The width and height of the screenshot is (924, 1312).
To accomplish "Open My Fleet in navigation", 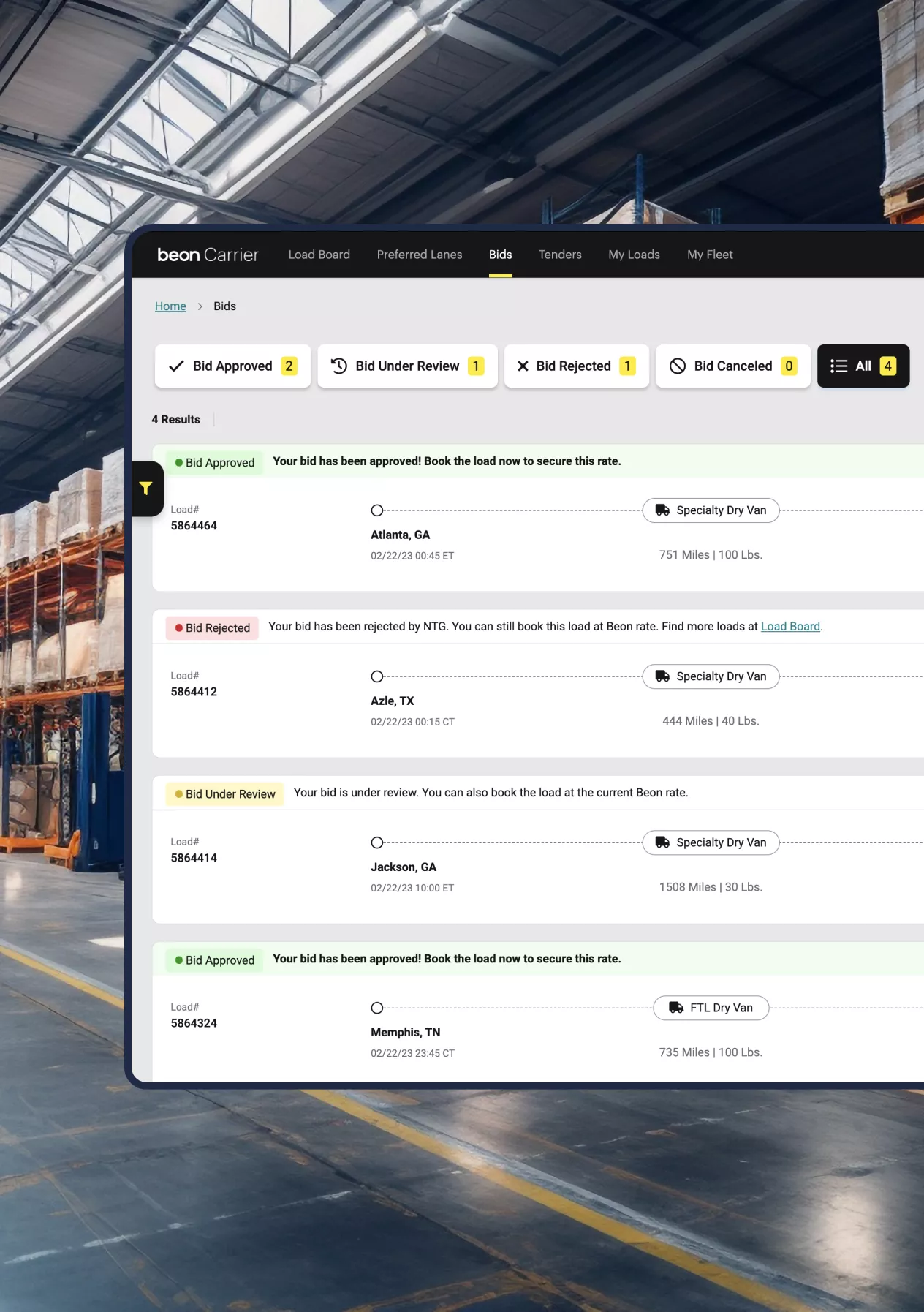I will point(710,255).
